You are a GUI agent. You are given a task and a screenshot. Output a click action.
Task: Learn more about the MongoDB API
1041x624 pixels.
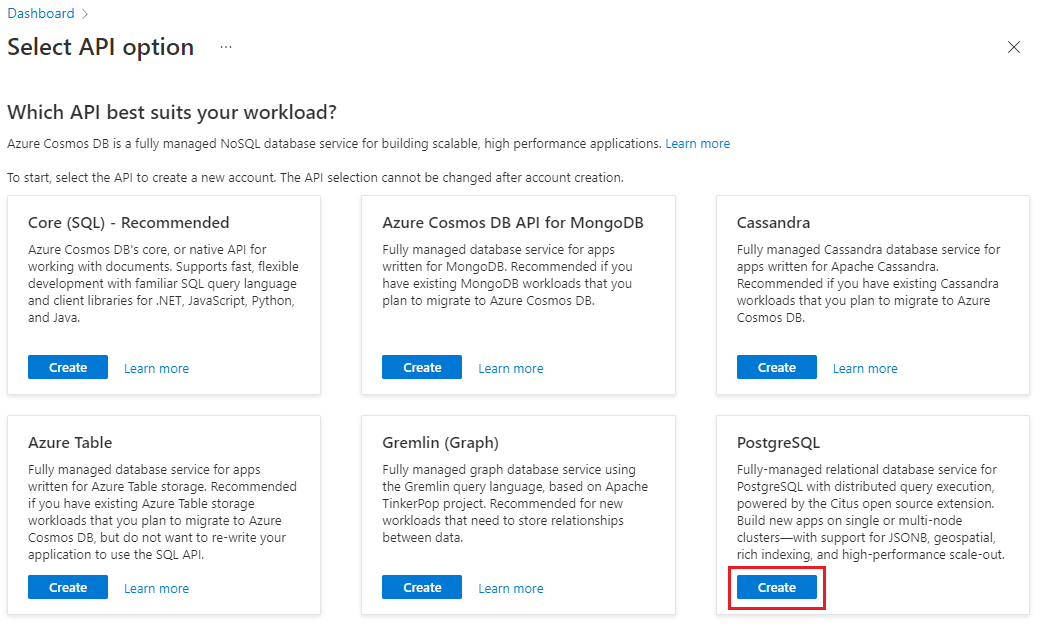510,368
